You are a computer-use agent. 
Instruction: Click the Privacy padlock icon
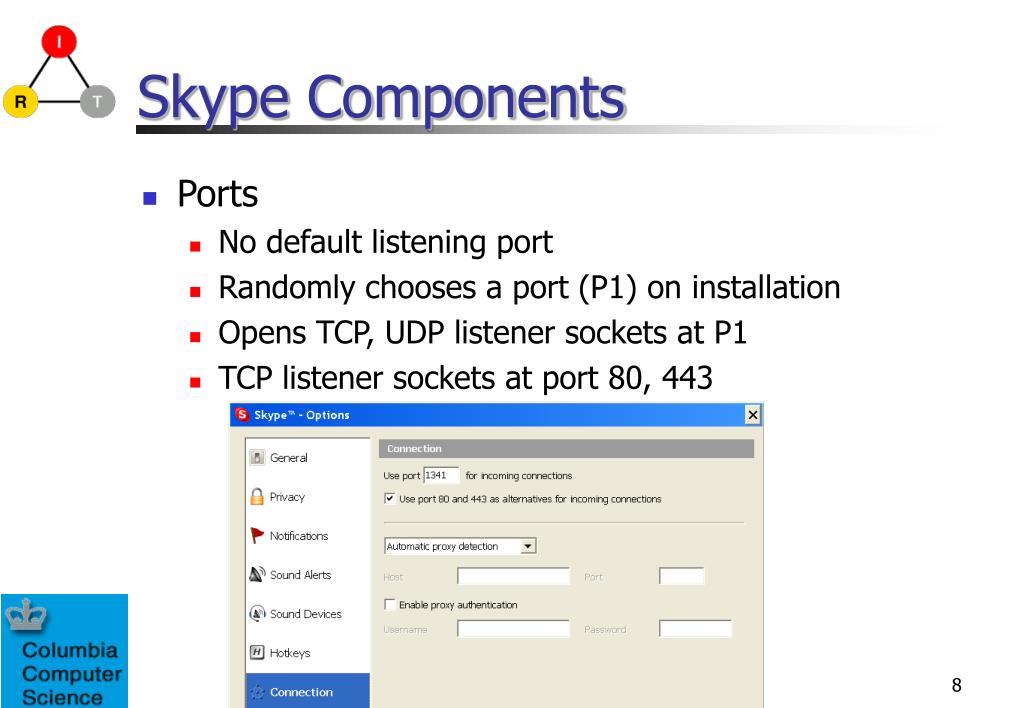tap(257, 497)
